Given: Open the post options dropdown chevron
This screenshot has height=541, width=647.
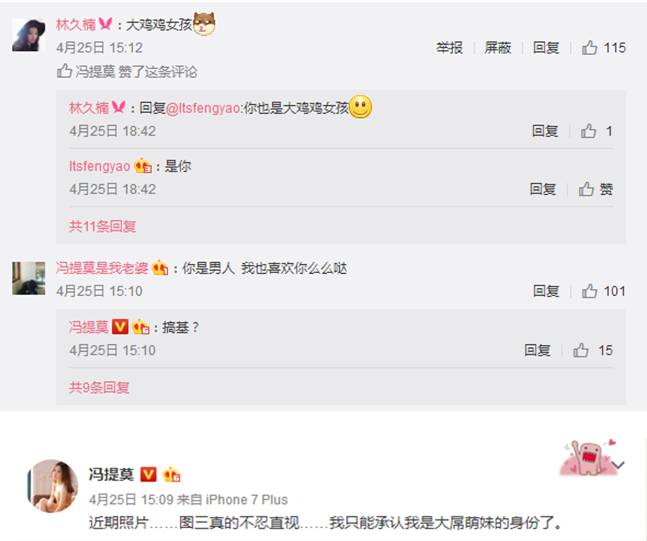Looking at the screenshot, I should [x=618, y=465].
